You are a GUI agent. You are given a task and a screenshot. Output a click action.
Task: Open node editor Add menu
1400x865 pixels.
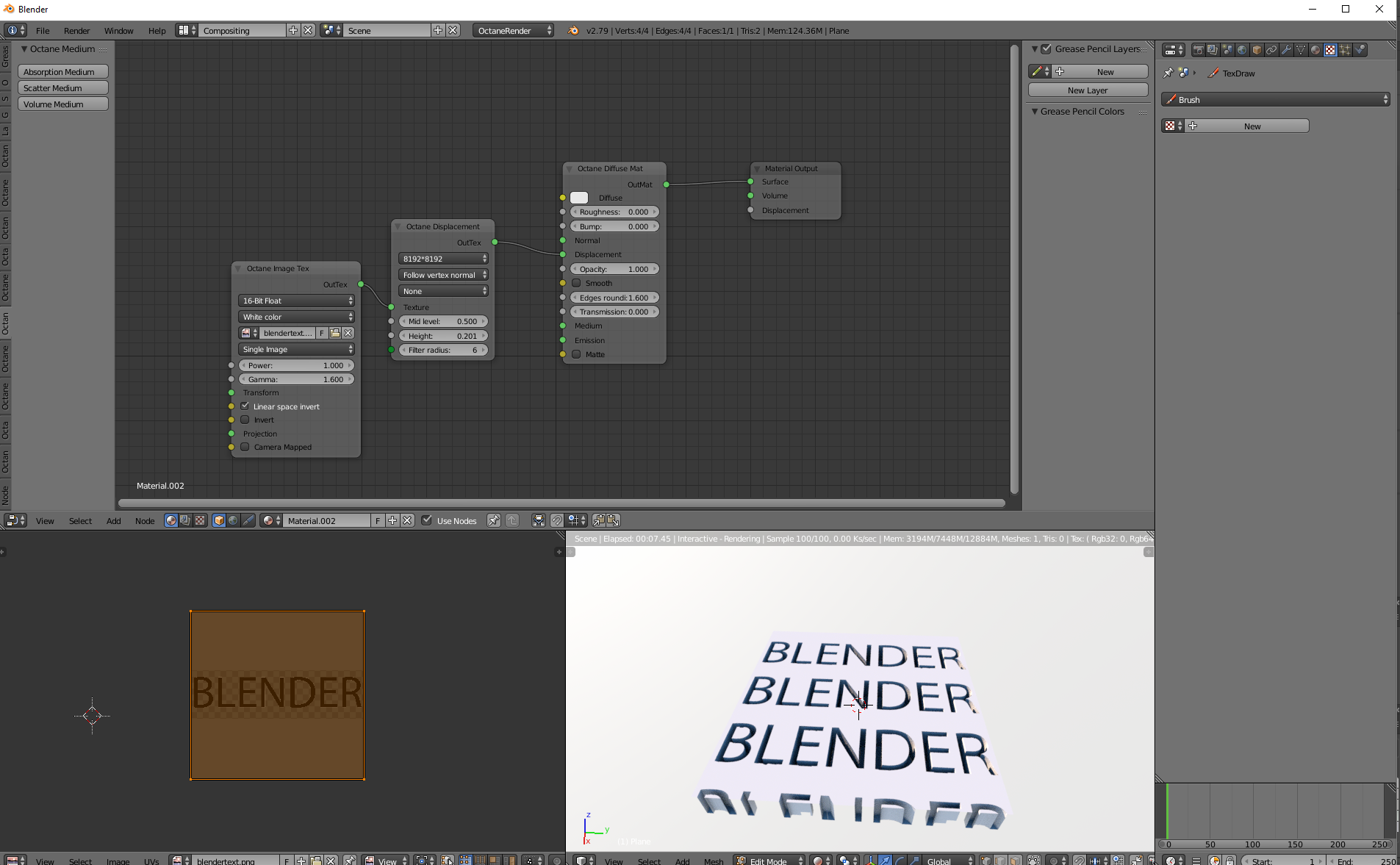coord(113,521)
